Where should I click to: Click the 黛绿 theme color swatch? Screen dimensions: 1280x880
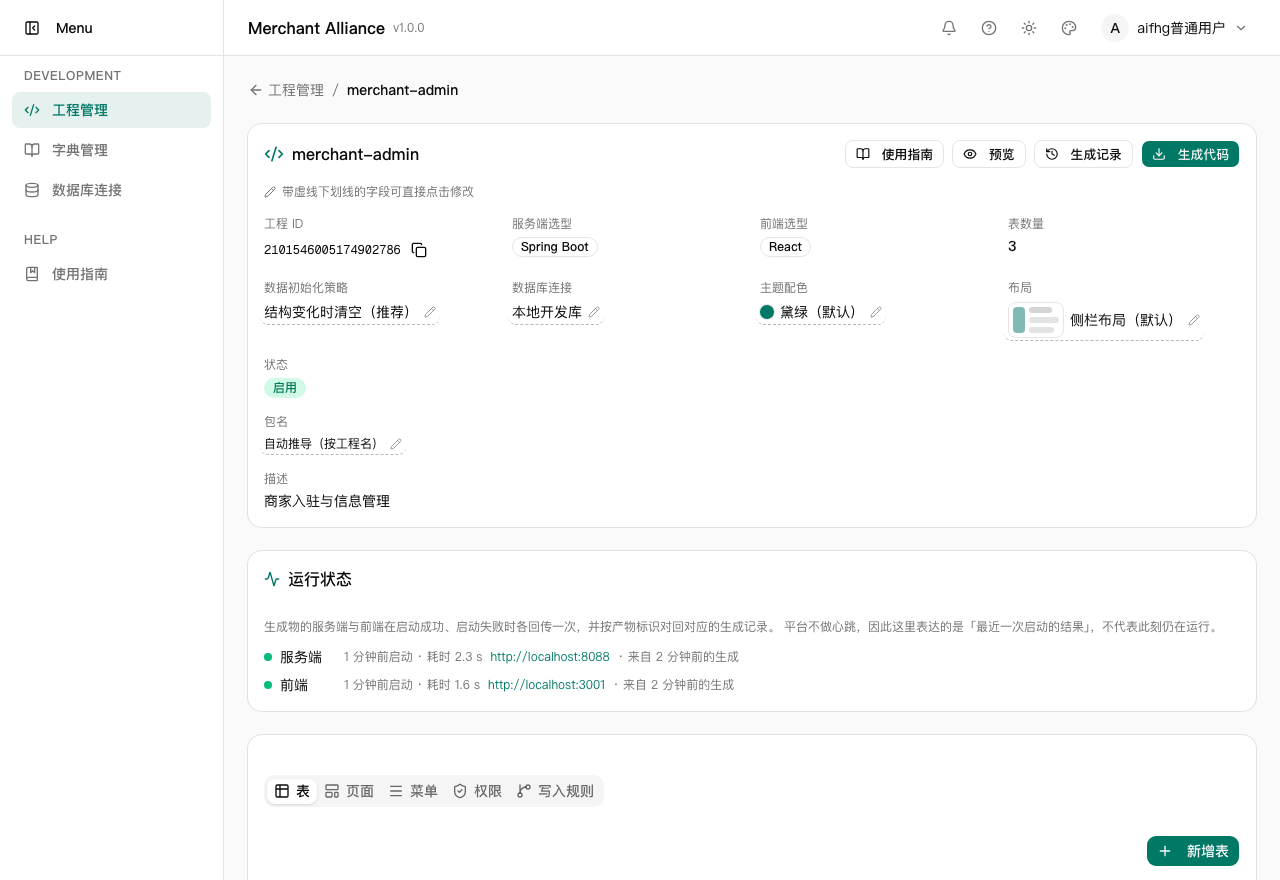pyautogui.click(x=767, y=312)
